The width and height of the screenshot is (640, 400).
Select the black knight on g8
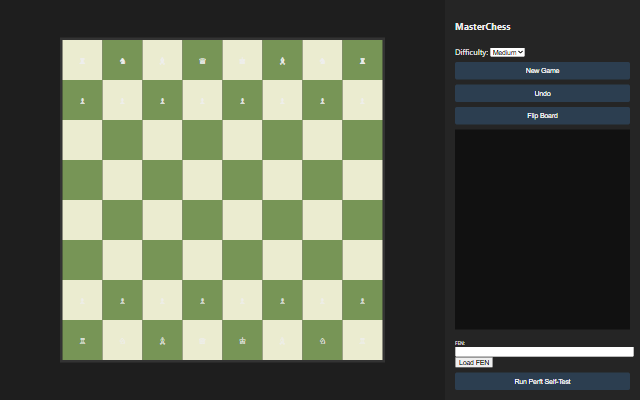tap(322, 60)
